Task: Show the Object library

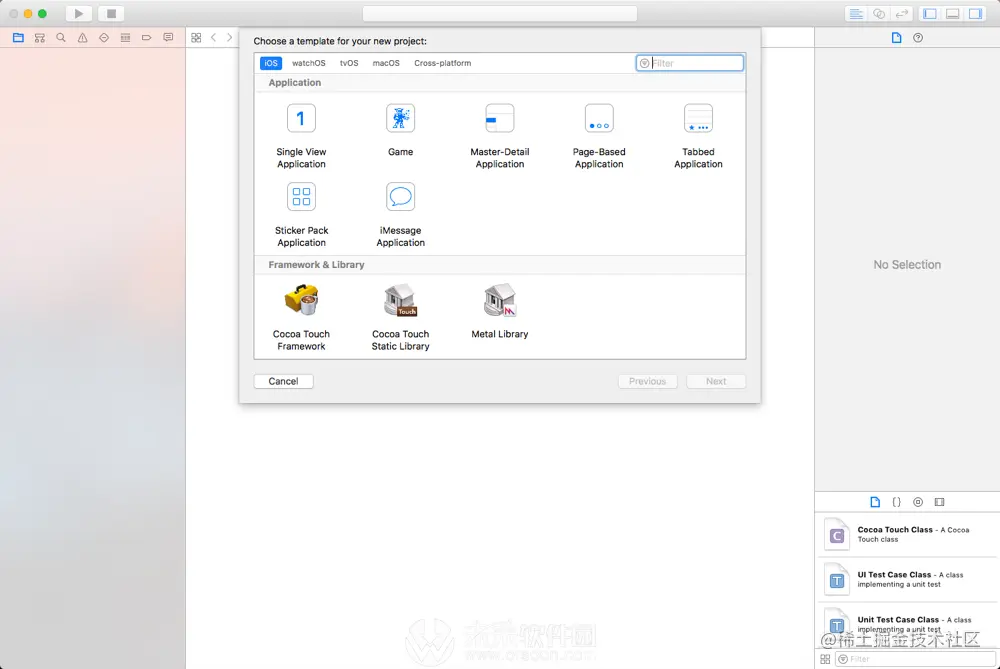Action: pyautogui.click(x=918, y=502)
